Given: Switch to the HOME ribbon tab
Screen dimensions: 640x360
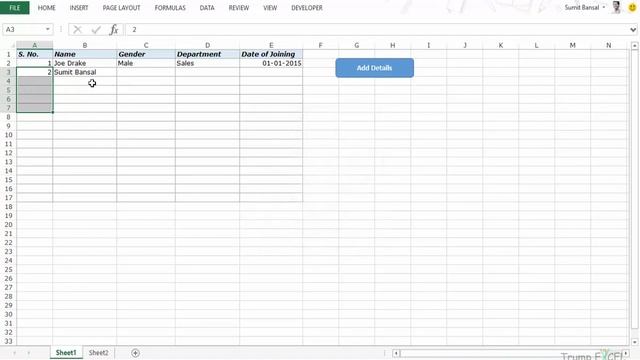Looking at the screenshot, I should [47, 8].
